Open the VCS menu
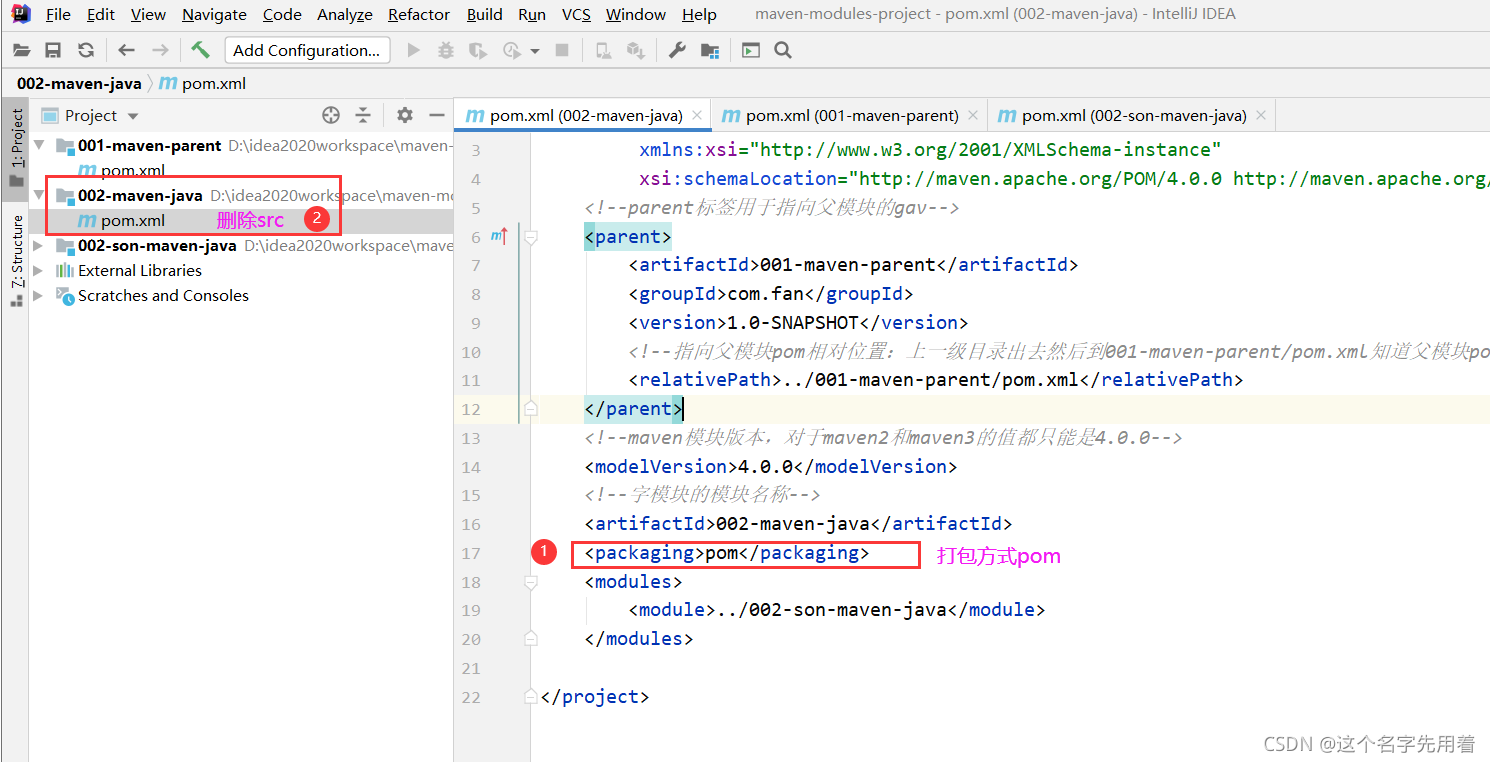 pyautogui.click(x=576, y=14)
